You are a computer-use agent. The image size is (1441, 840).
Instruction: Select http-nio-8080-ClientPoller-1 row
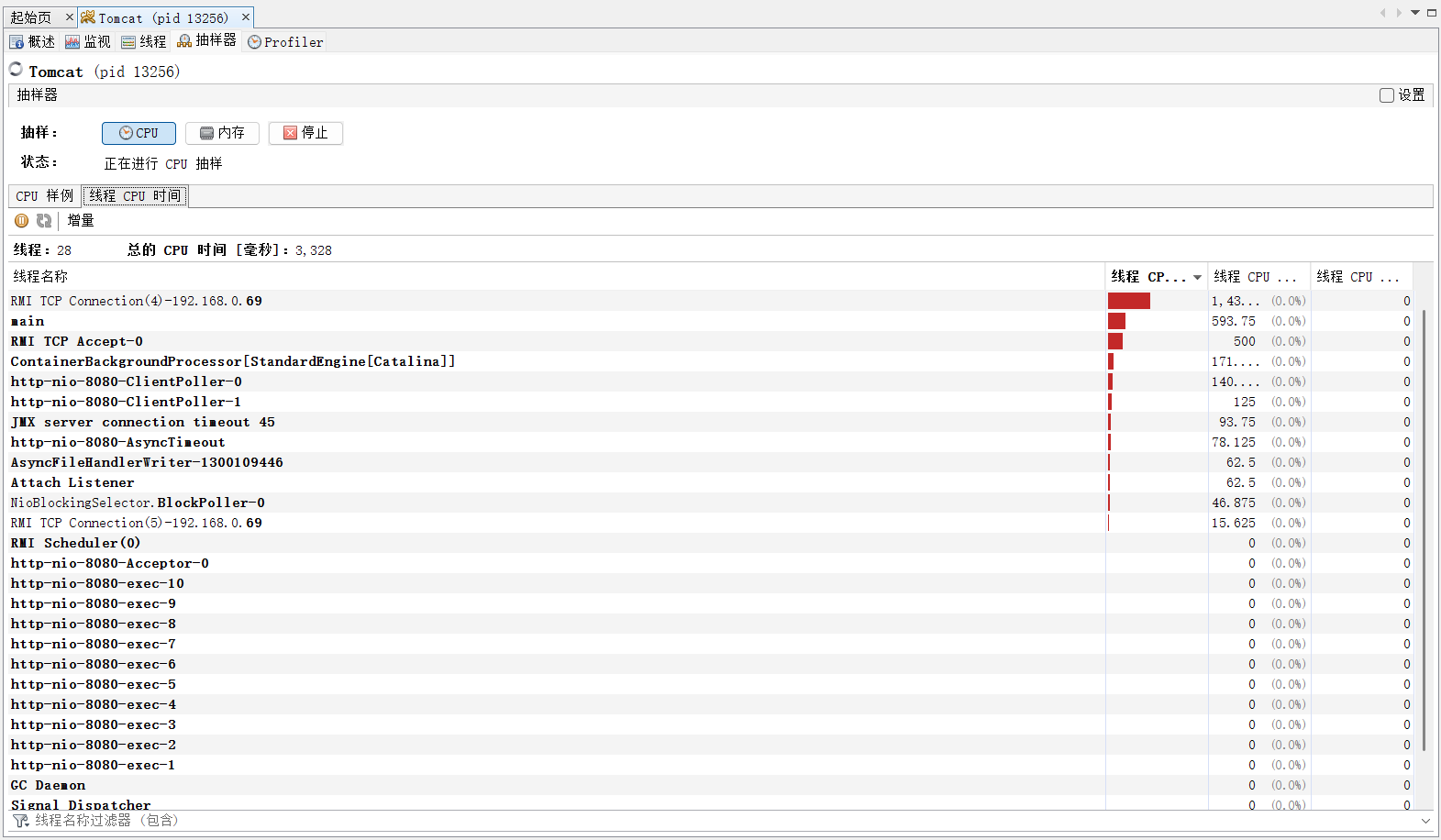click(x=711, y=402)
